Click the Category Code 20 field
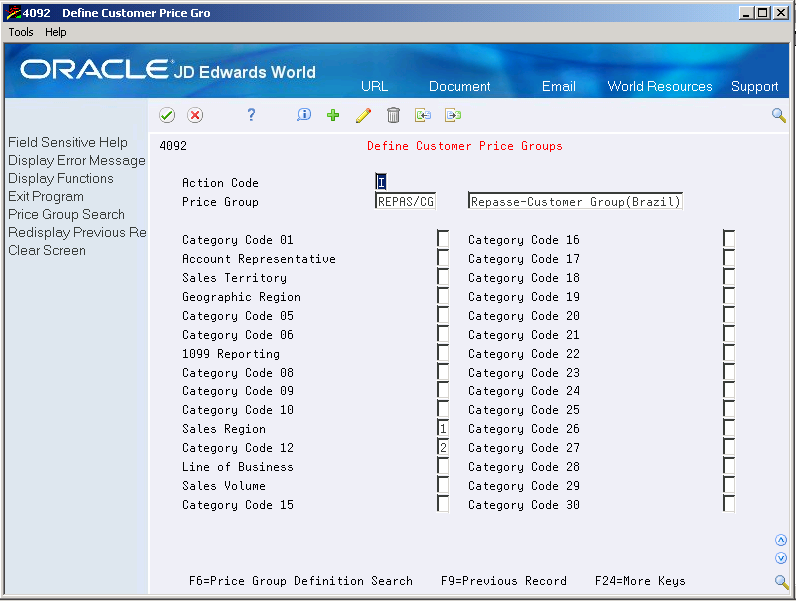 tap(728, 315)
